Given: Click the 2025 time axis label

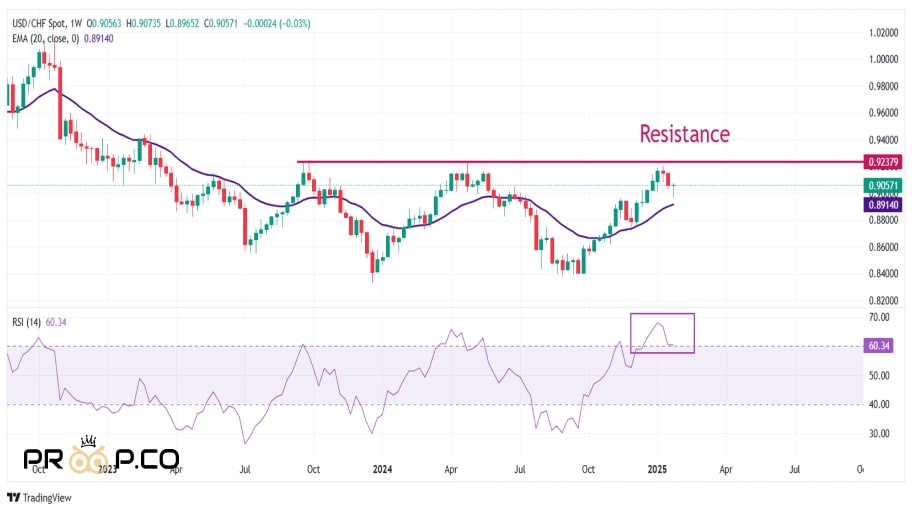Looking at the screenshot, I should click(657, 469).
